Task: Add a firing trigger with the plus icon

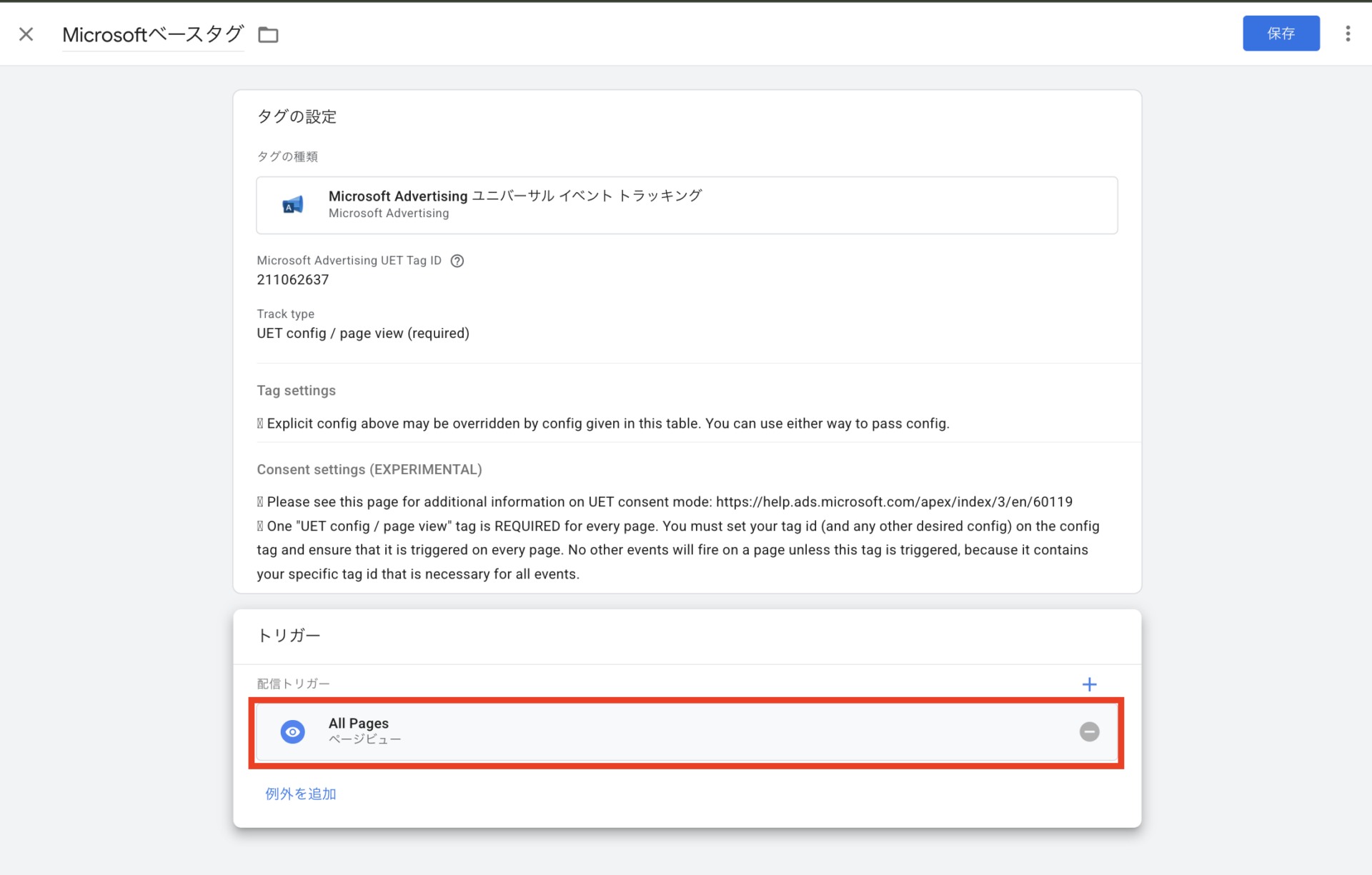Action: (x=1089, y=684)
